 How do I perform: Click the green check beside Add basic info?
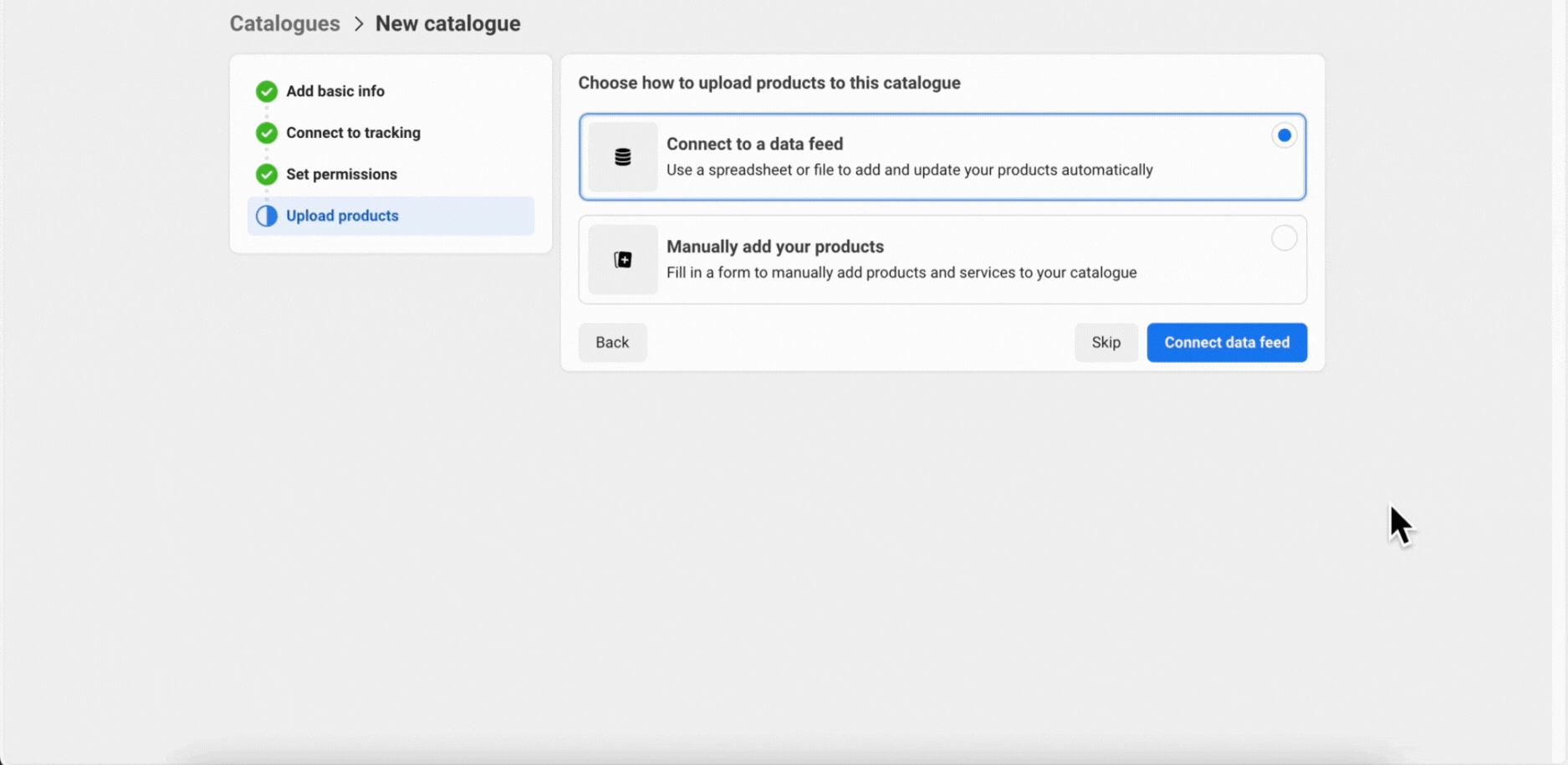tap(267, 91)
